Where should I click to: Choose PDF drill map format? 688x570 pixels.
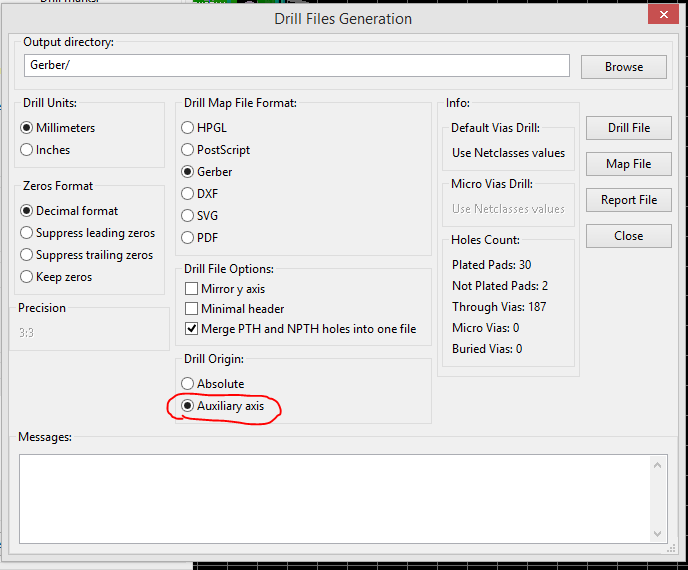pyautogui.click(x=200, y=237)
